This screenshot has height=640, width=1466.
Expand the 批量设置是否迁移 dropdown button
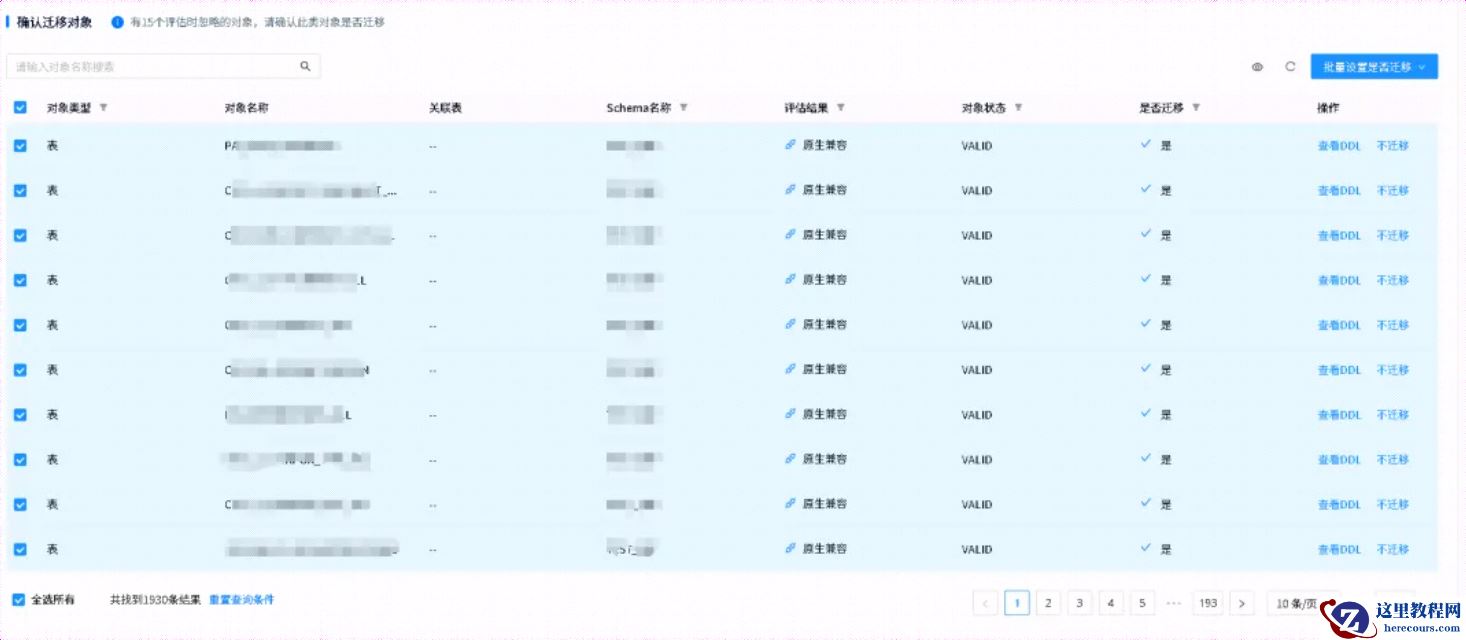tap(1374, 67)
